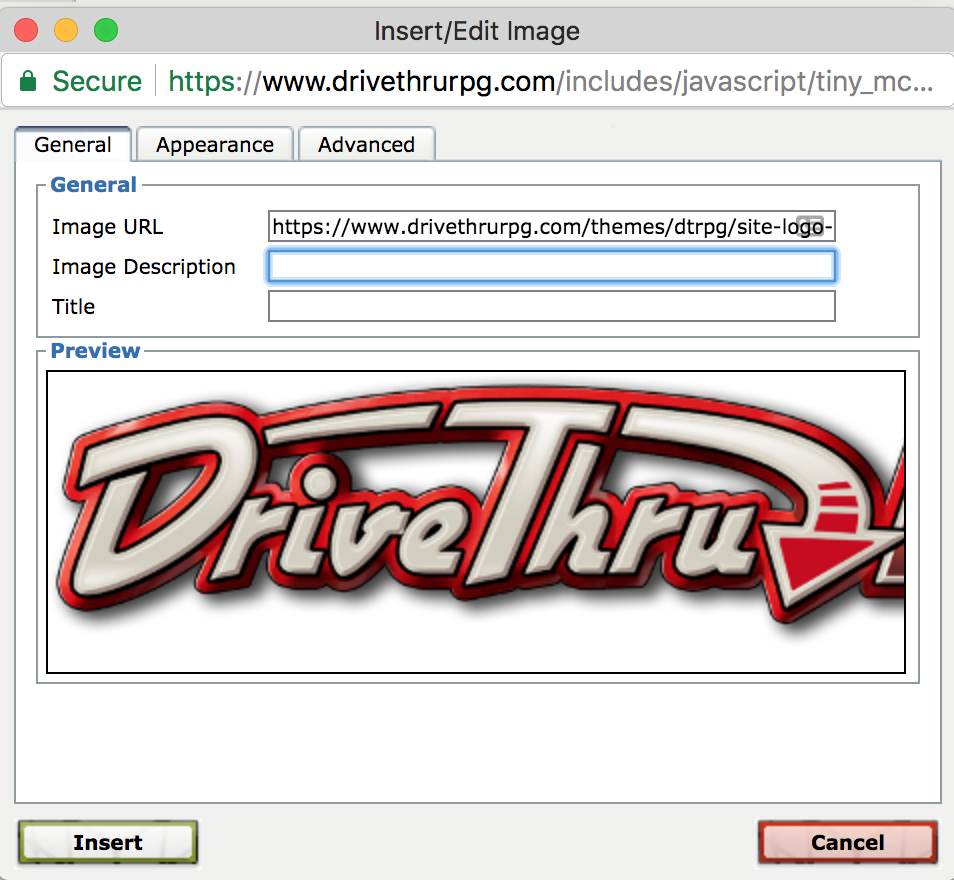Click the DriveThru logo preview image

tap(476, 520)
